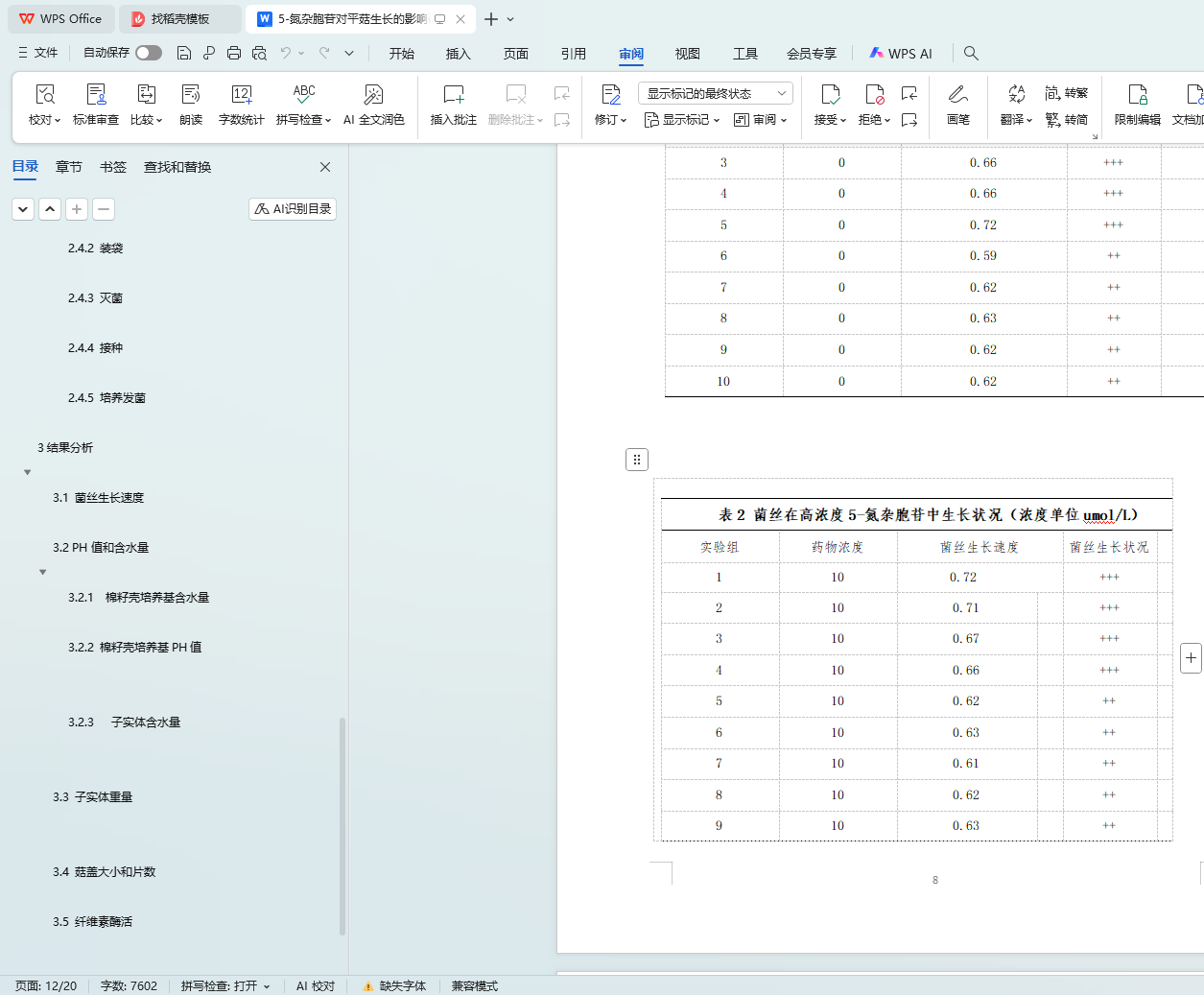Image resolution: width=1204 pixels, height=995 pixels.
Task: Click the print icon in quick access bar
Action: click(234, 54)
